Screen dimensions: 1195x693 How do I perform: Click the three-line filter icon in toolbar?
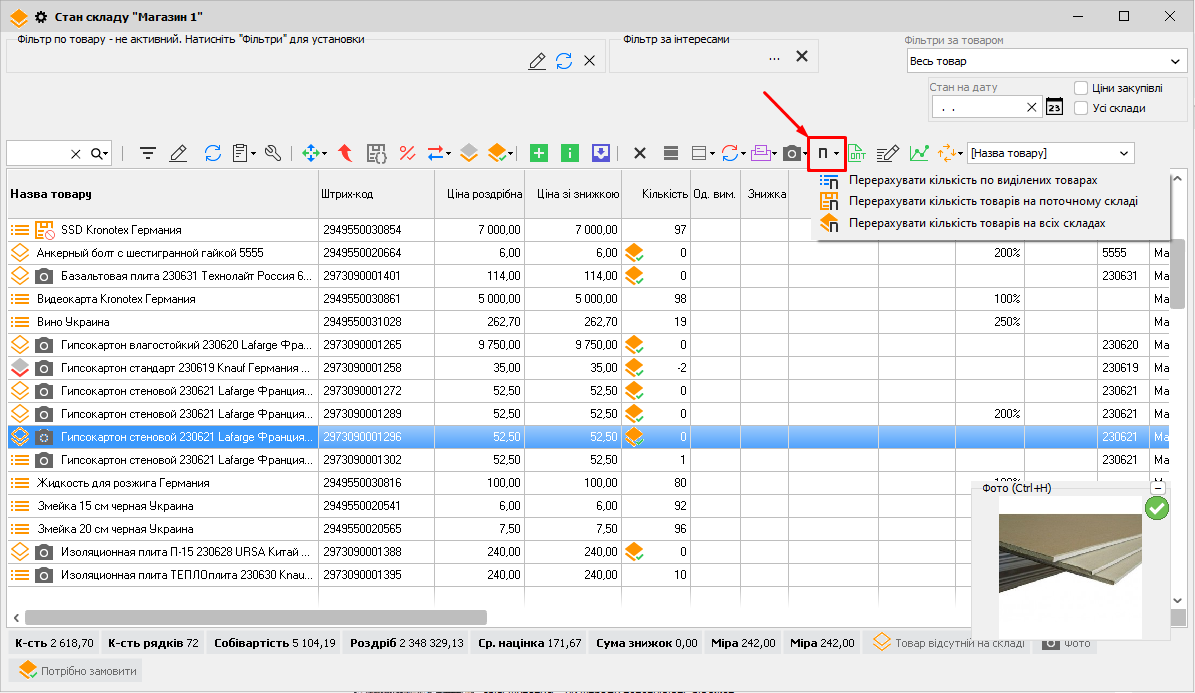click(148, 153)
